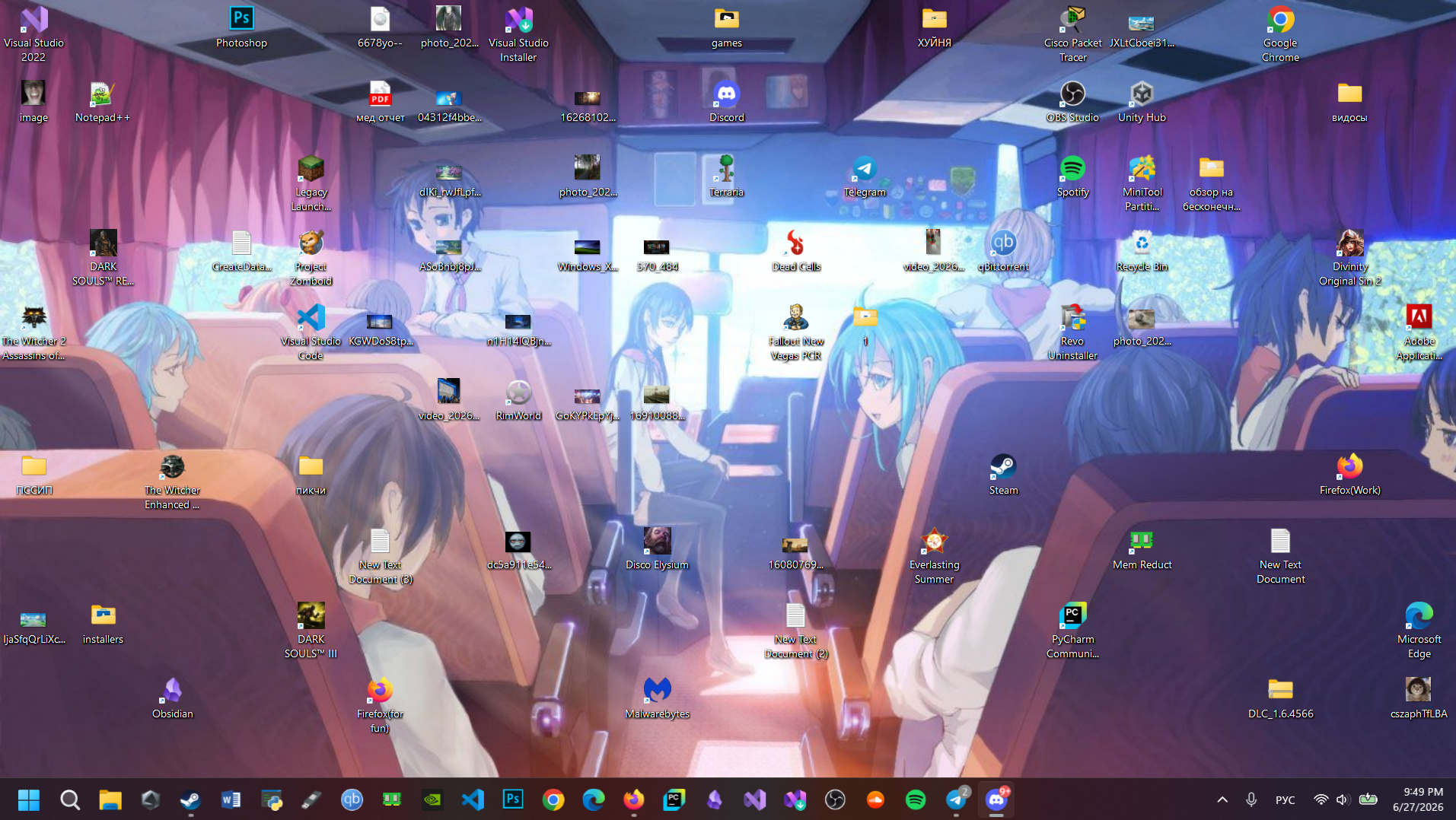
Task: Open the RimWorld desktop shortcut
Action: [518, 400]
